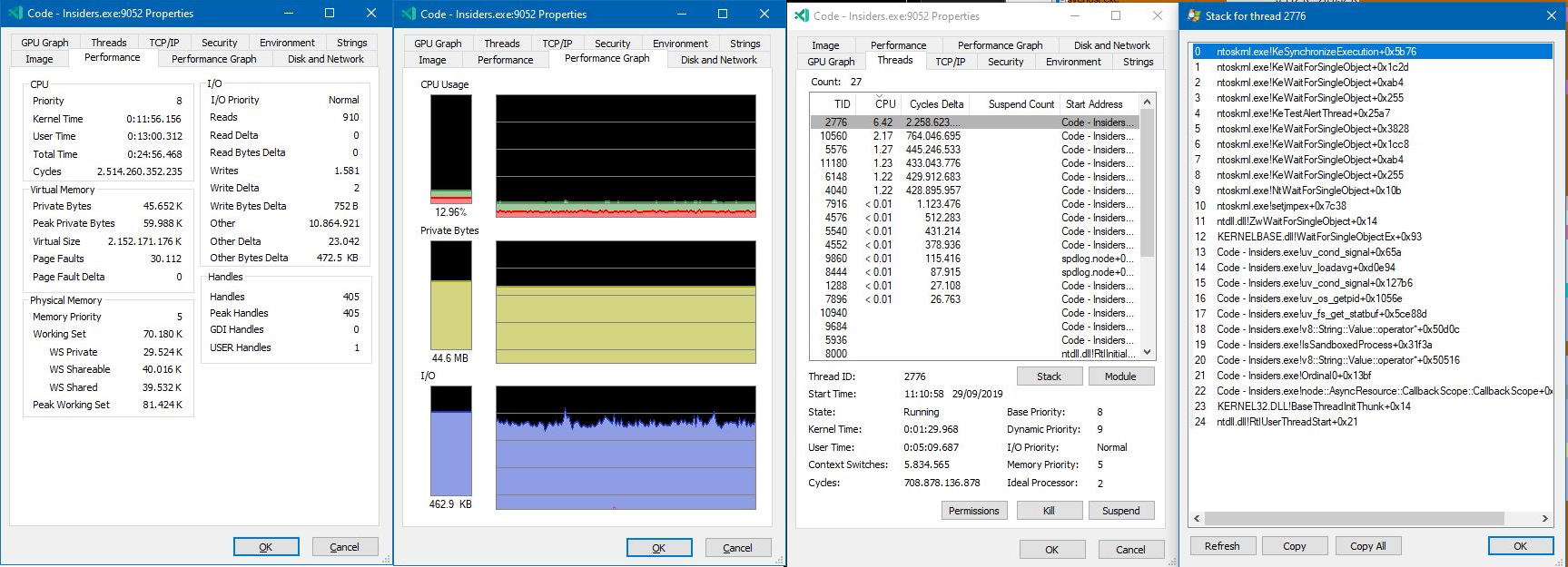The height and width of the screenshot is (567, 1568).
Task: Click Cancel in second Properties window
Action: (x=737, y=548)
